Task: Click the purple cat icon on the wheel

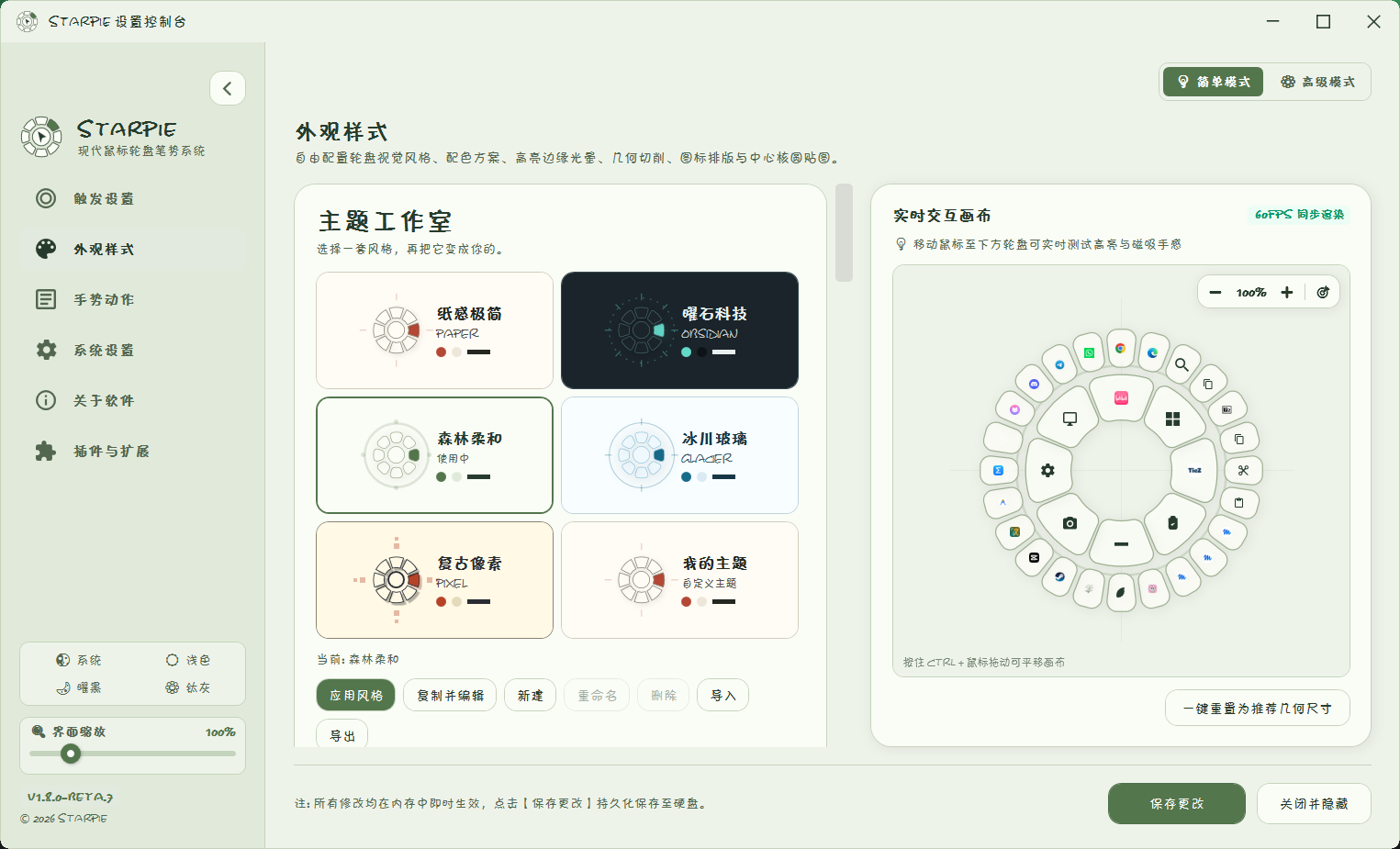Action: 1014,409
